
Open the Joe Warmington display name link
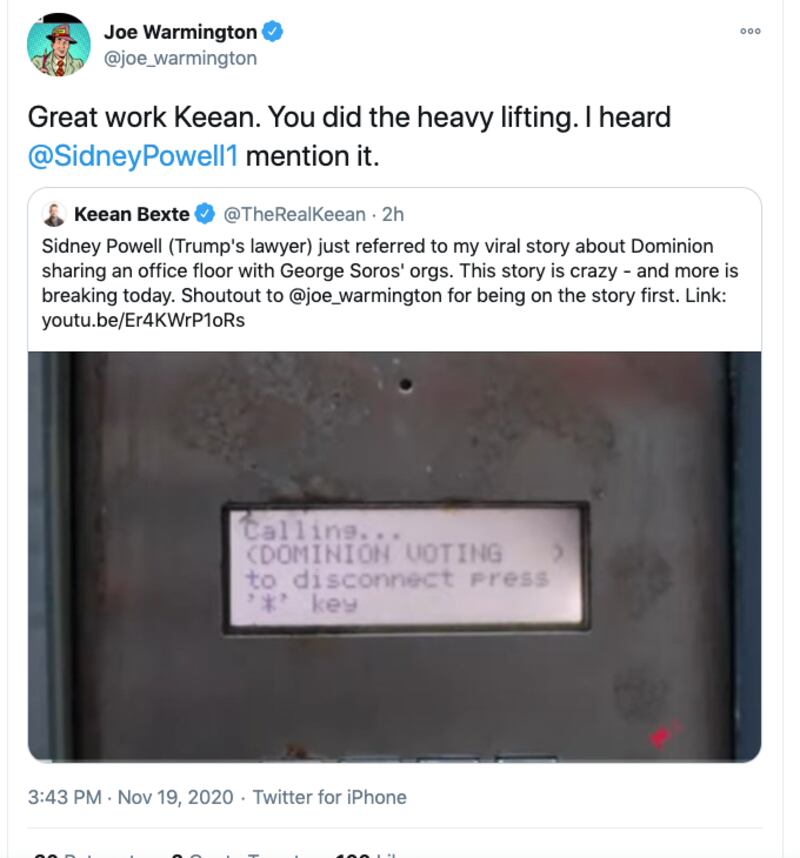tap(180, 32)
